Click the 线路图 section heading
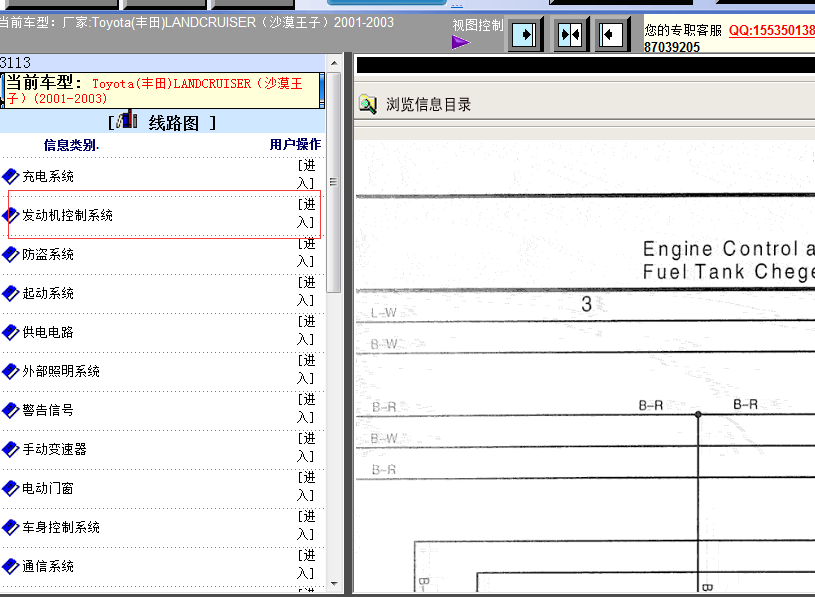Image resolution: width=815 pixels, height=597 pixels. 174,123
